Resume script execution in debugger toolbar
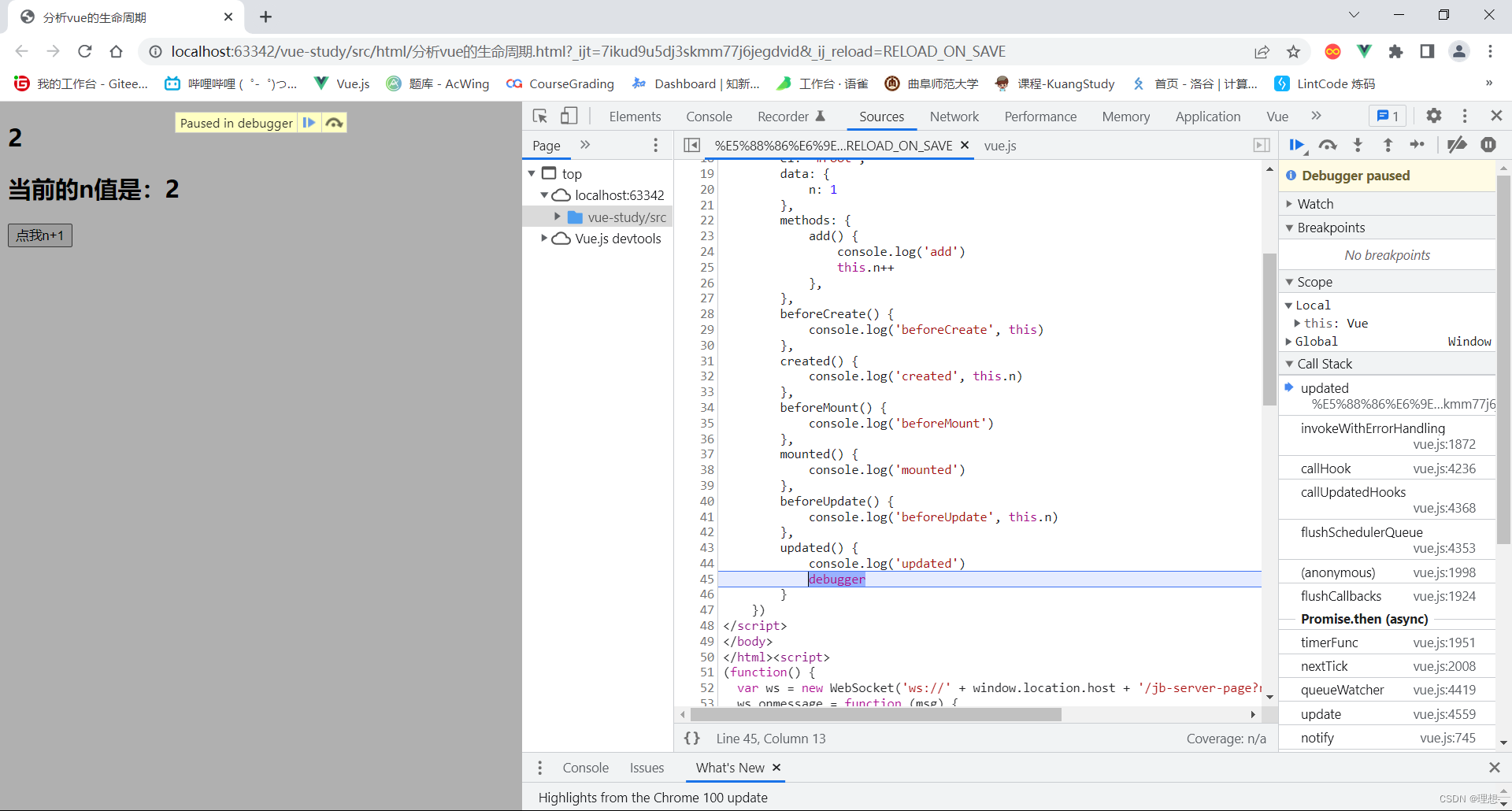The height and width of the screenshot is (811, 1512). (x=1295, y=145)
